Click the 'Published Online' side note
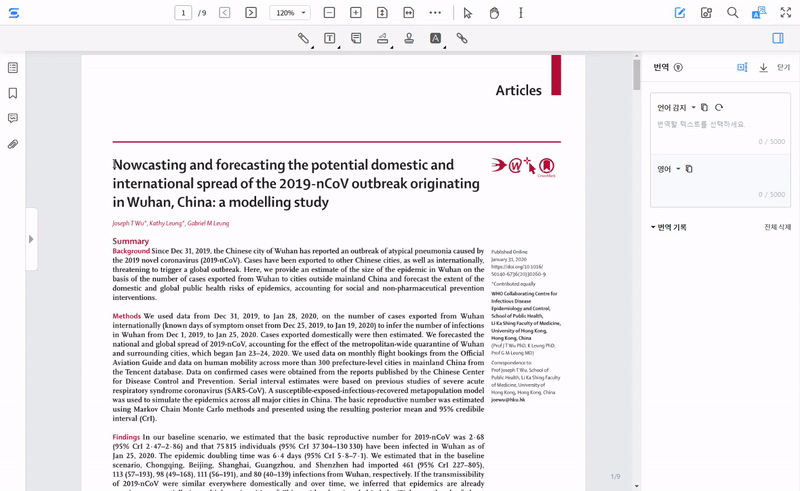800x491 pixels. coord(509,252)
